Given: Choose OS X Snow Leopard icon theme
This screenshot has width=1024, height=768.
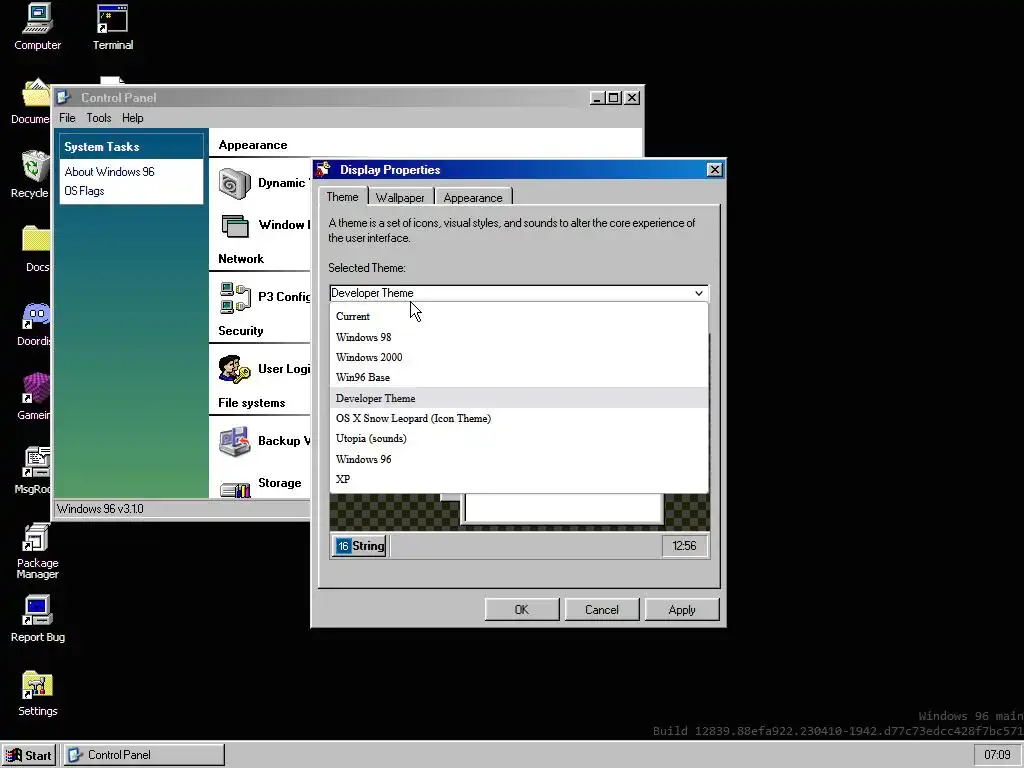Looking at the screenshot, I should [x=519, y=418].
